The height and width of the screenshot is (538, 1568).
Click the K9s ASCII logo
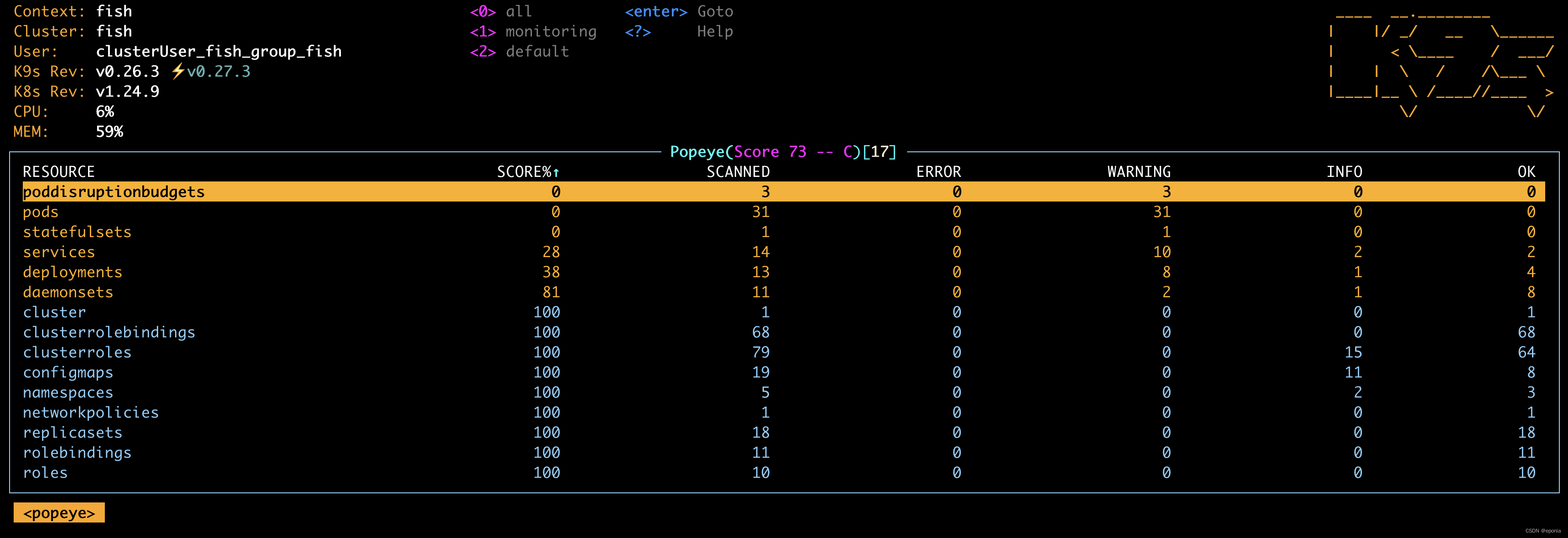(x=1441, y=64)
